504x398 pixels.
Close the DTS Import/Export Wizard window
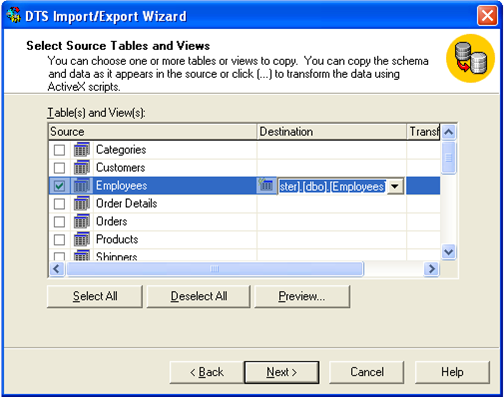point(487,16)
